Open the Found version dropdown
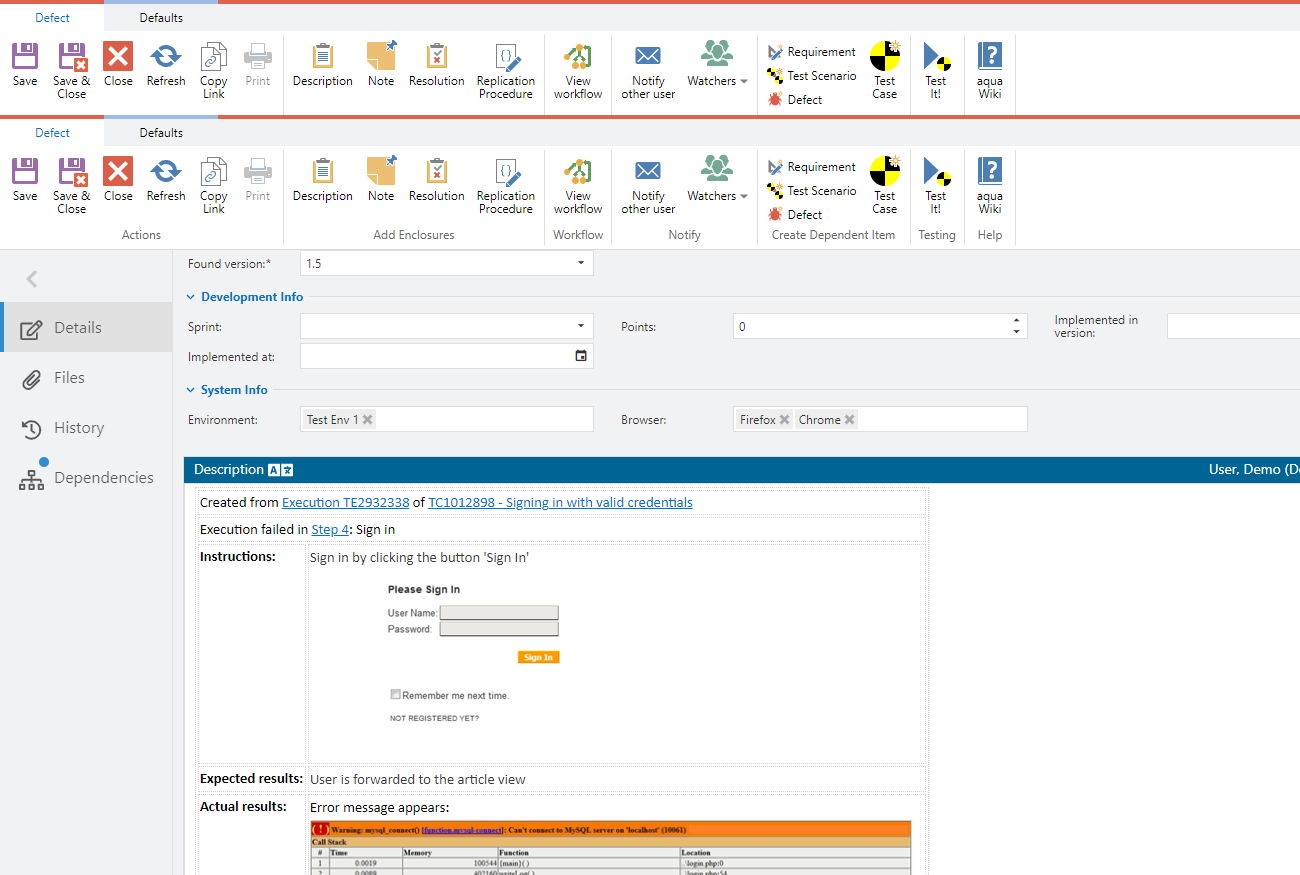Image resolution: width=1300 pixels, height=875 pixels. (581, 263)
